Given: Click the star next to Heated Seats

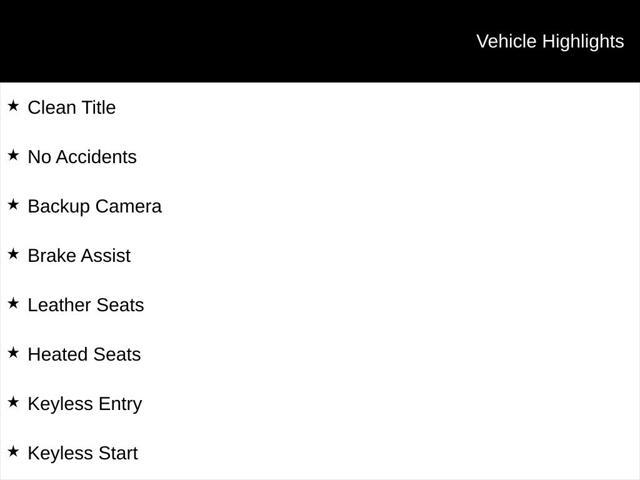Looking at the screenshot, I should (13, 353).
